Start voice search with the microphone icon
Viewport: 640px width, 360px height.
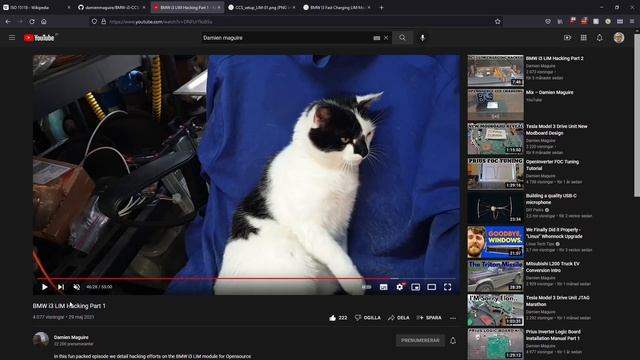(x=422, y=38)
